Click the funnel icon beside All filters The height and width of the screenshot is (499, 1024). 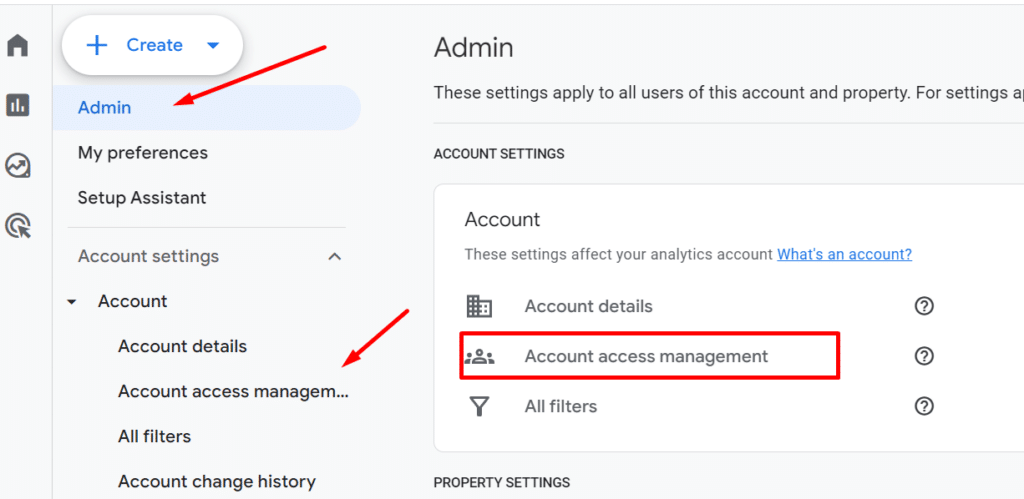479,406
